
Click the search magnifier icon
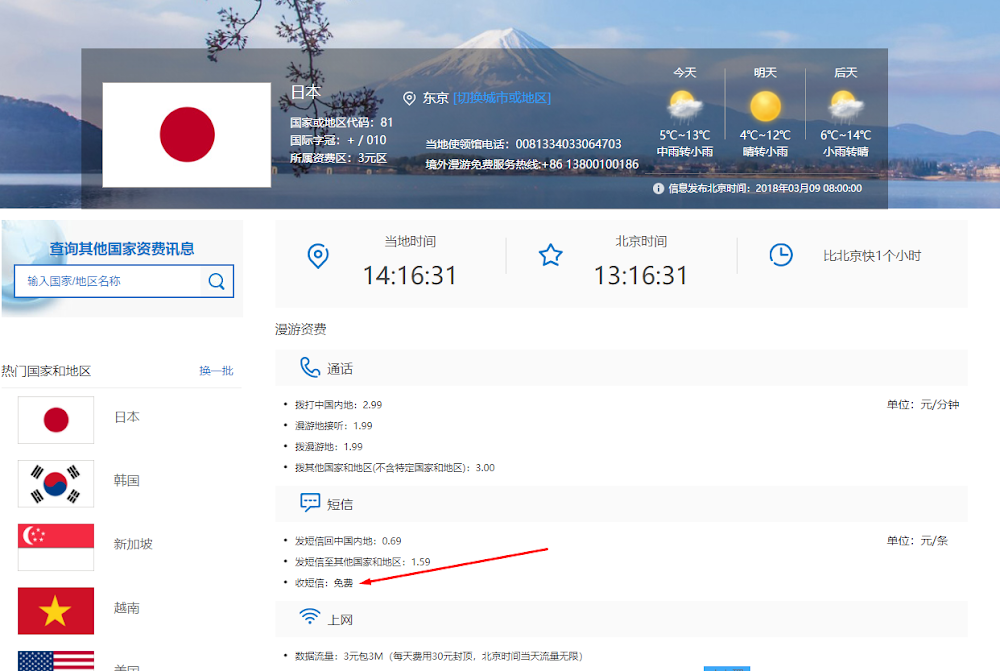tap(216, 281)
